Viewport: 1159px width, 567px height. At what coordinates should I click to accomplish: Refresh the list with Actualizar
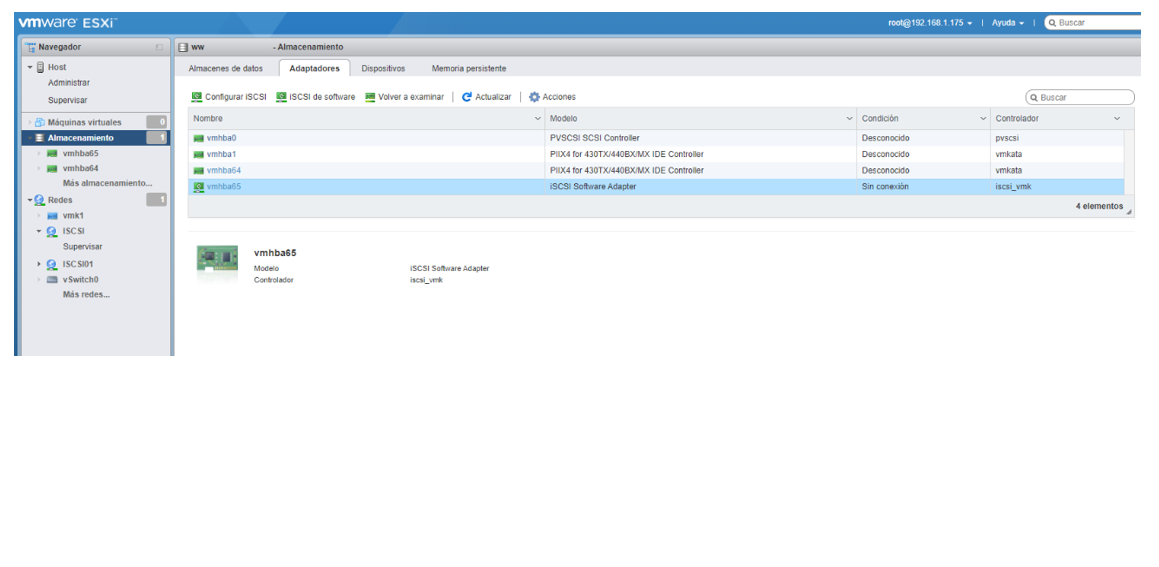click(486, 97)
